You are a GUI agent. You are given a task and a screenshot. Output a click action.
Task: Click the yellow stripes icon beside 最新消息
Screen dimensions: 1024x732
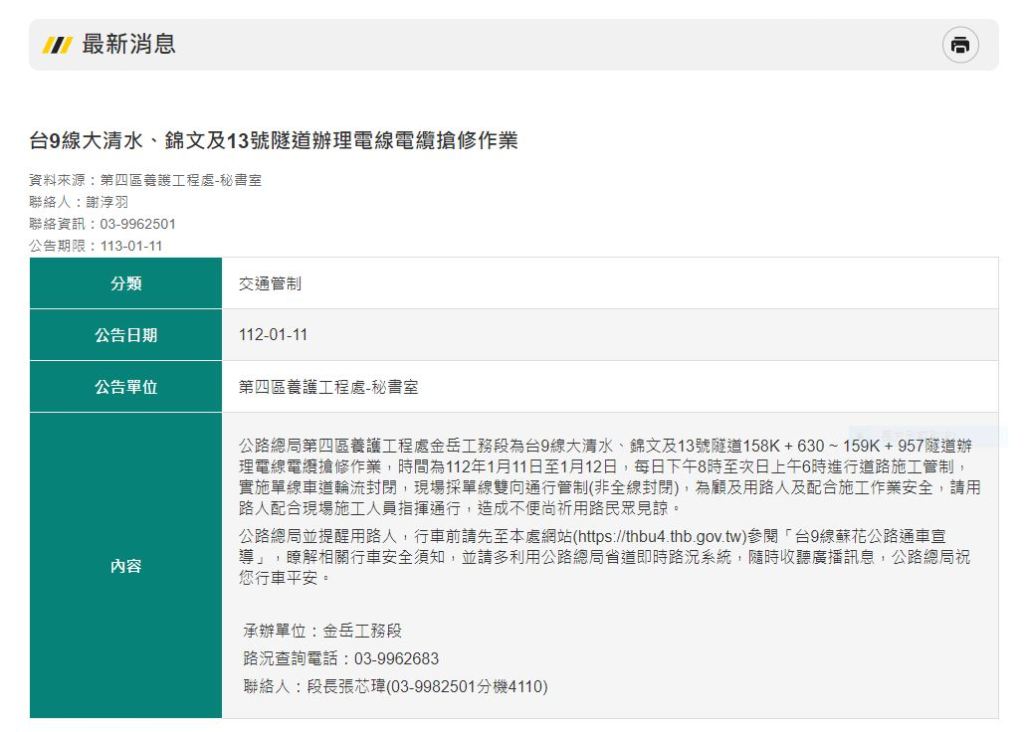click(55, 45)
